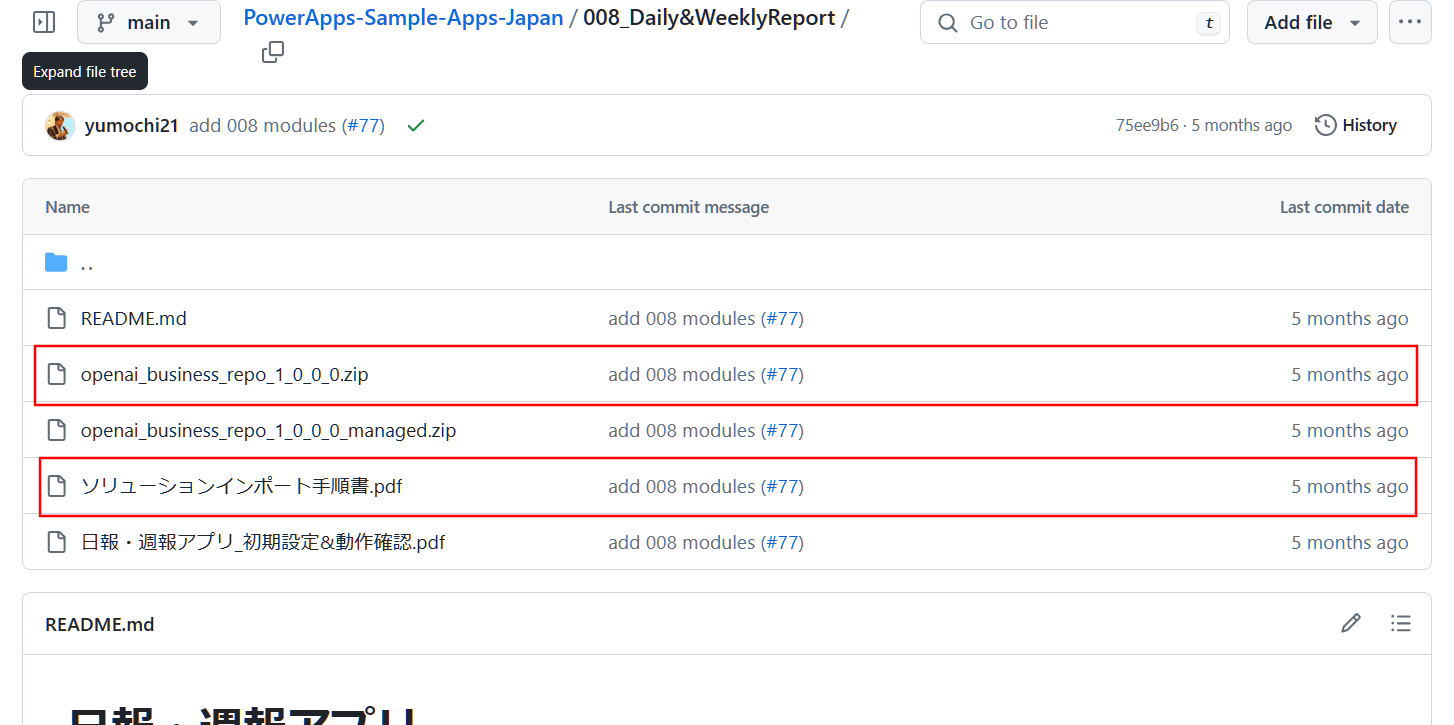Open #77 link in 日報・週報アプリ pdf row

[x=782, y=543]
